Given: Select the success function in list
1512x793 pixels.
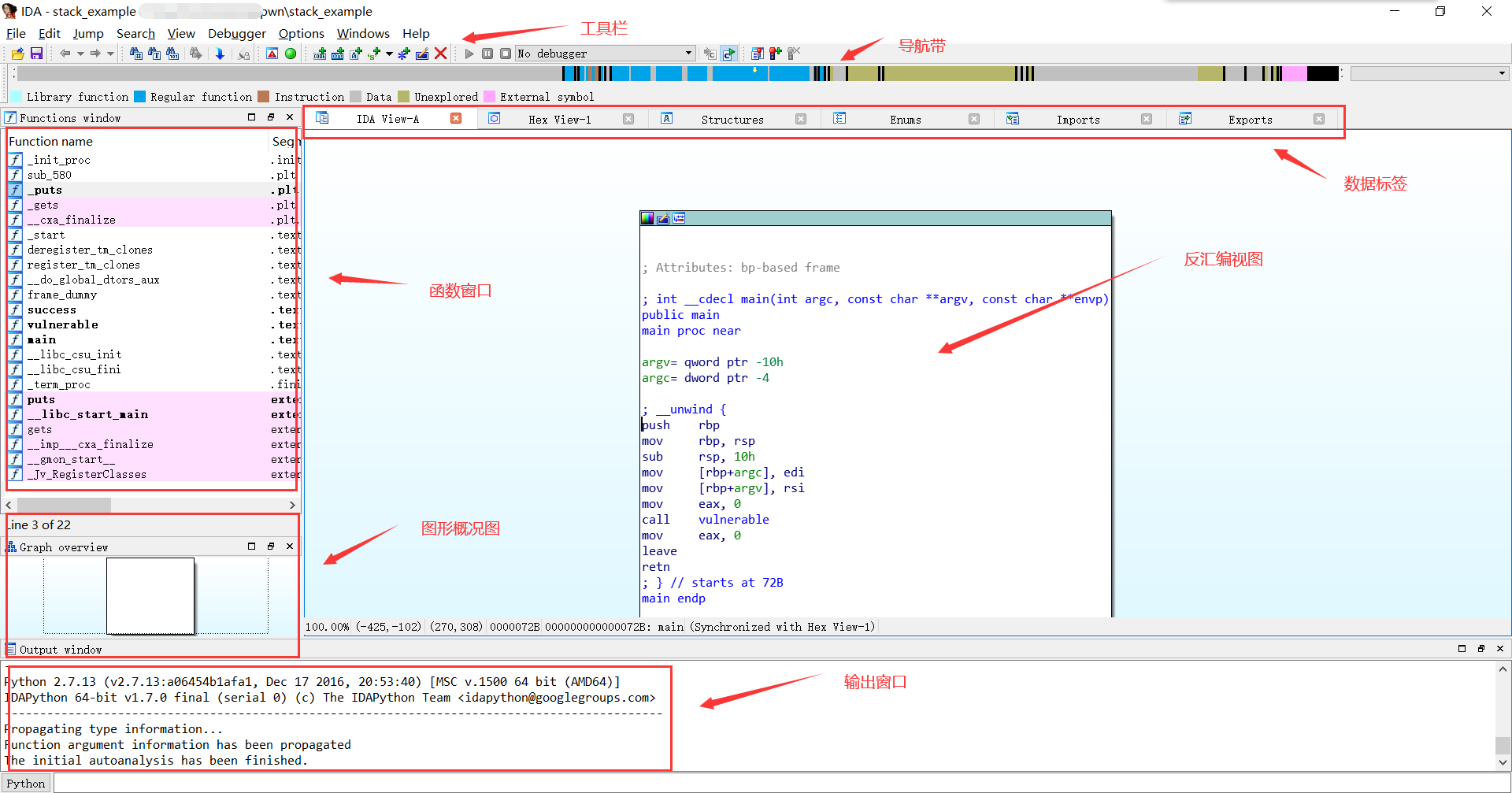Looking at the screenshot, I should [154, 309].
